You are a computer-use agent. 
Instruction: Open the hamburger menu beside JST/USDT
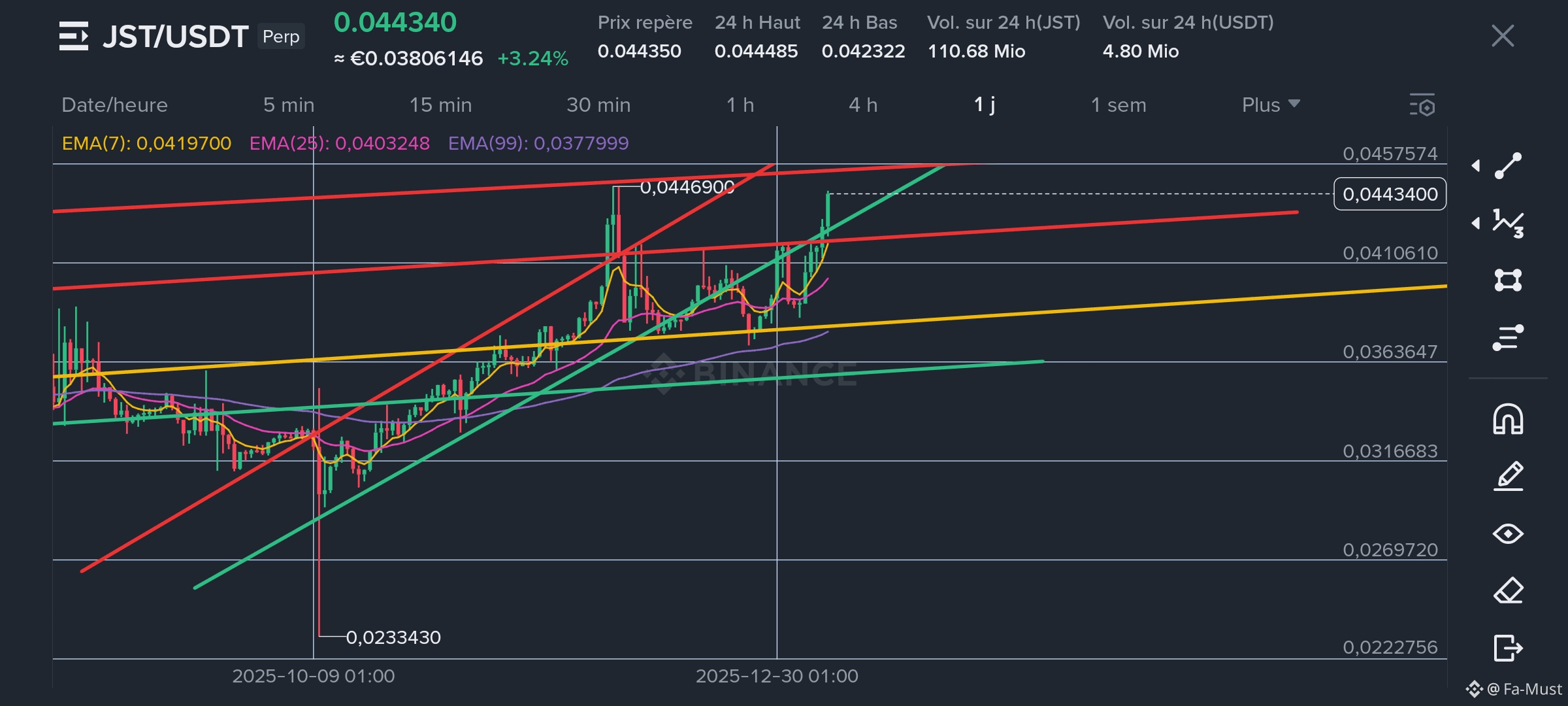pos(73,36)
